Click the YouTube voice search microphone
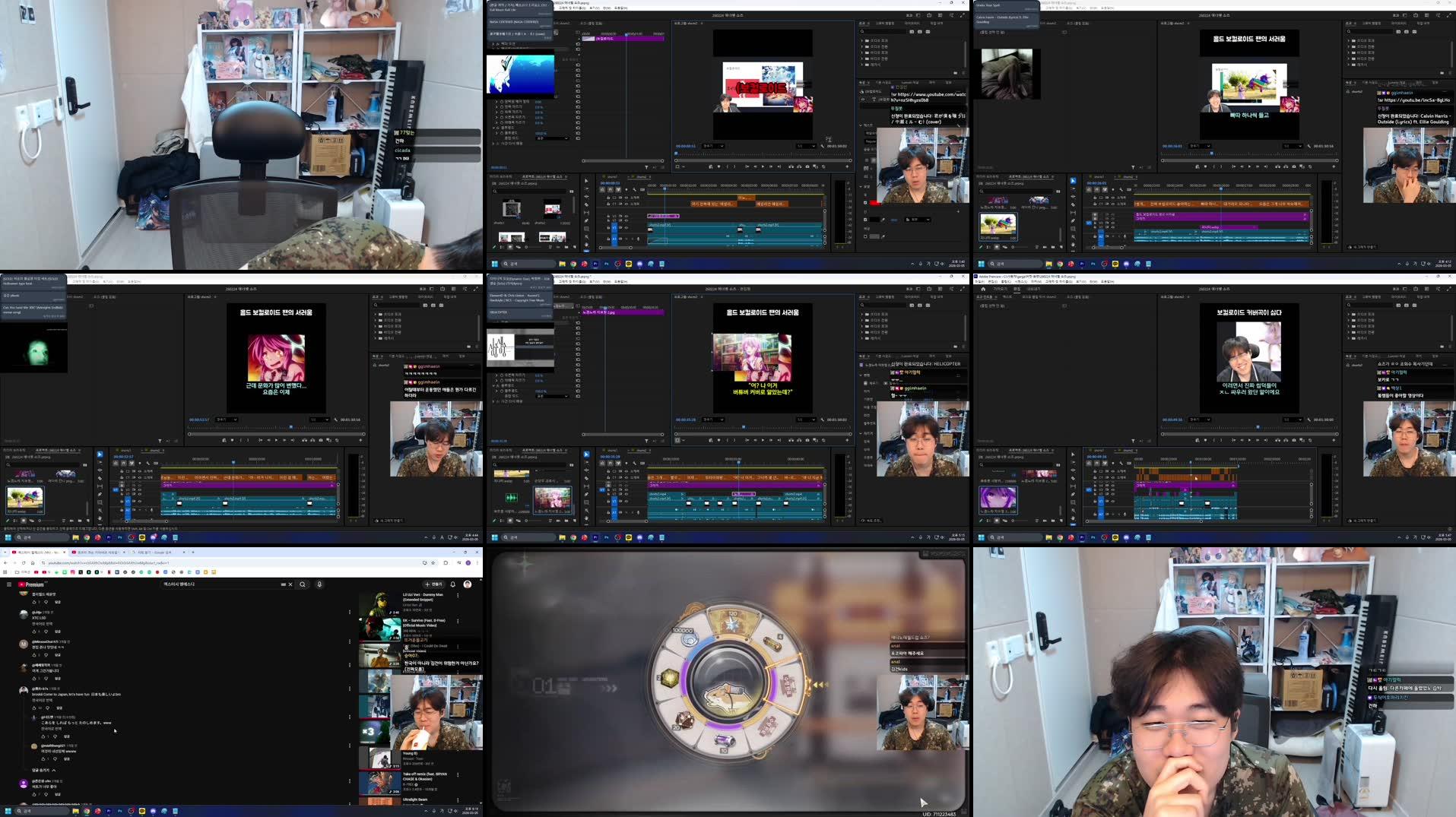 319,584
